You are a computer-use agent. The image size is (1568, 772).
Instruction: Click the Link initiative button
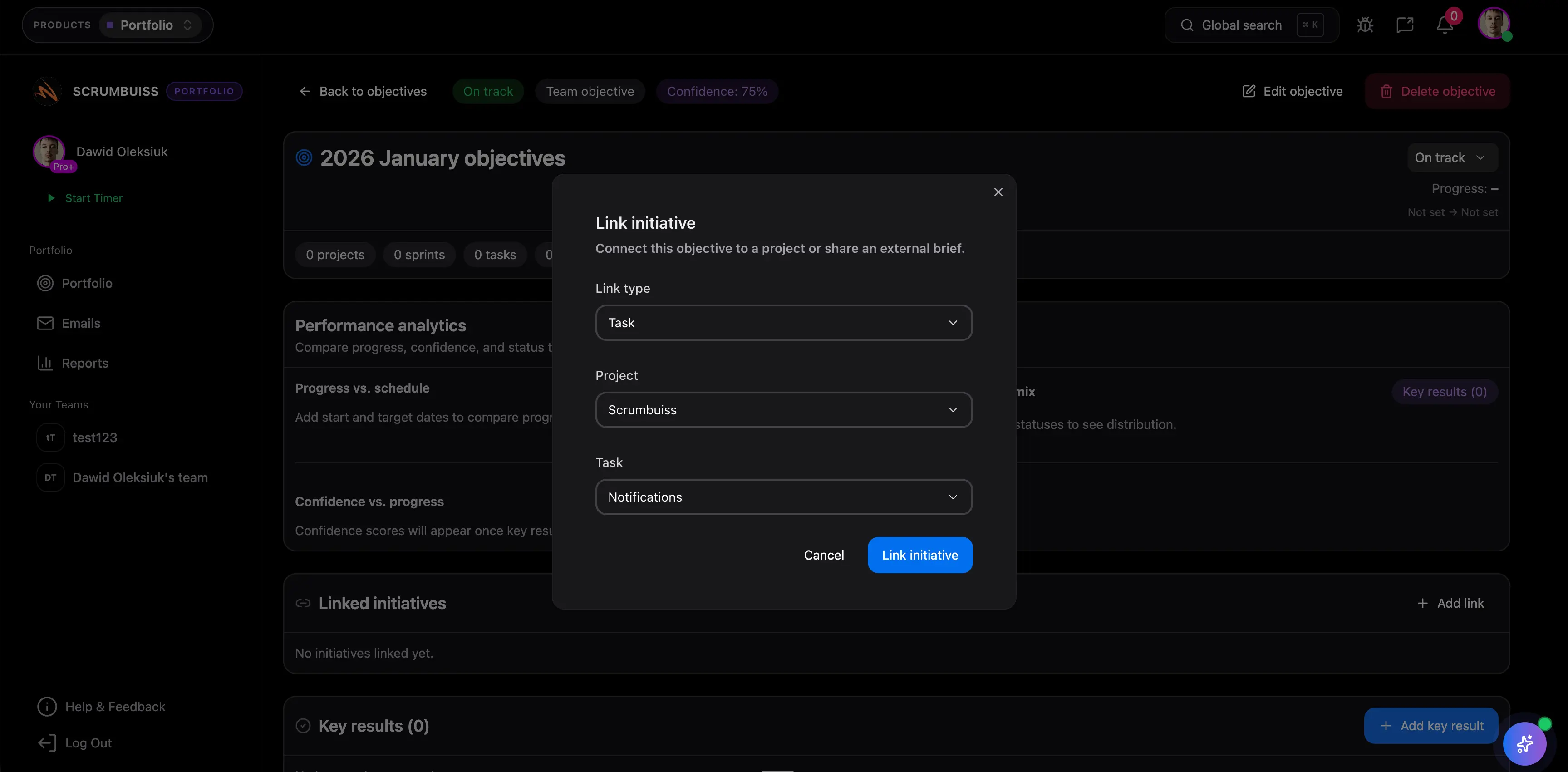click(919, 555)
